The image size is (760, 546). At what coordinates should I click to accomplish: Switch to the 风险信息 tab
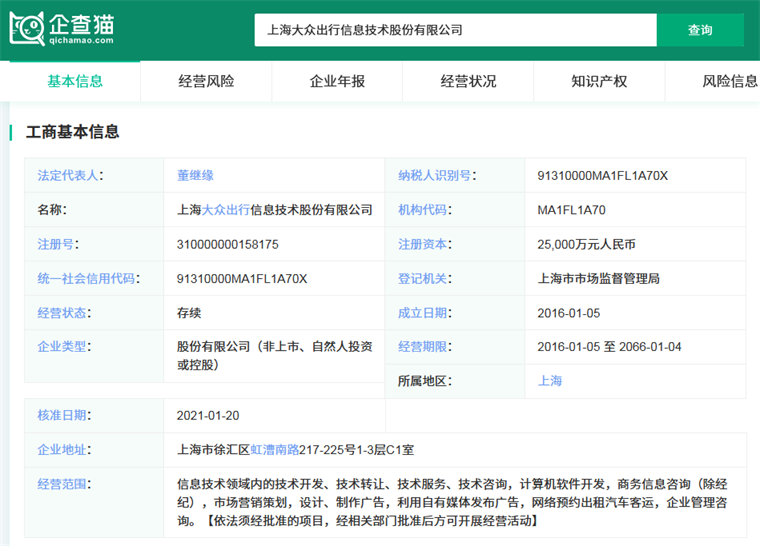point(729,81)
